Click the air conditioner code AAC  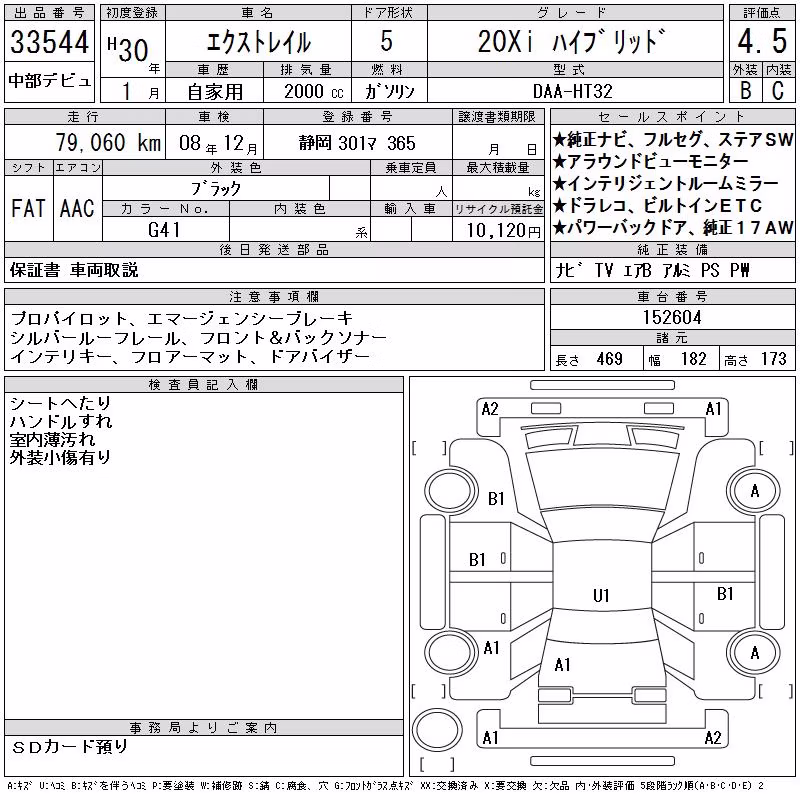click(x=77, y=208)
